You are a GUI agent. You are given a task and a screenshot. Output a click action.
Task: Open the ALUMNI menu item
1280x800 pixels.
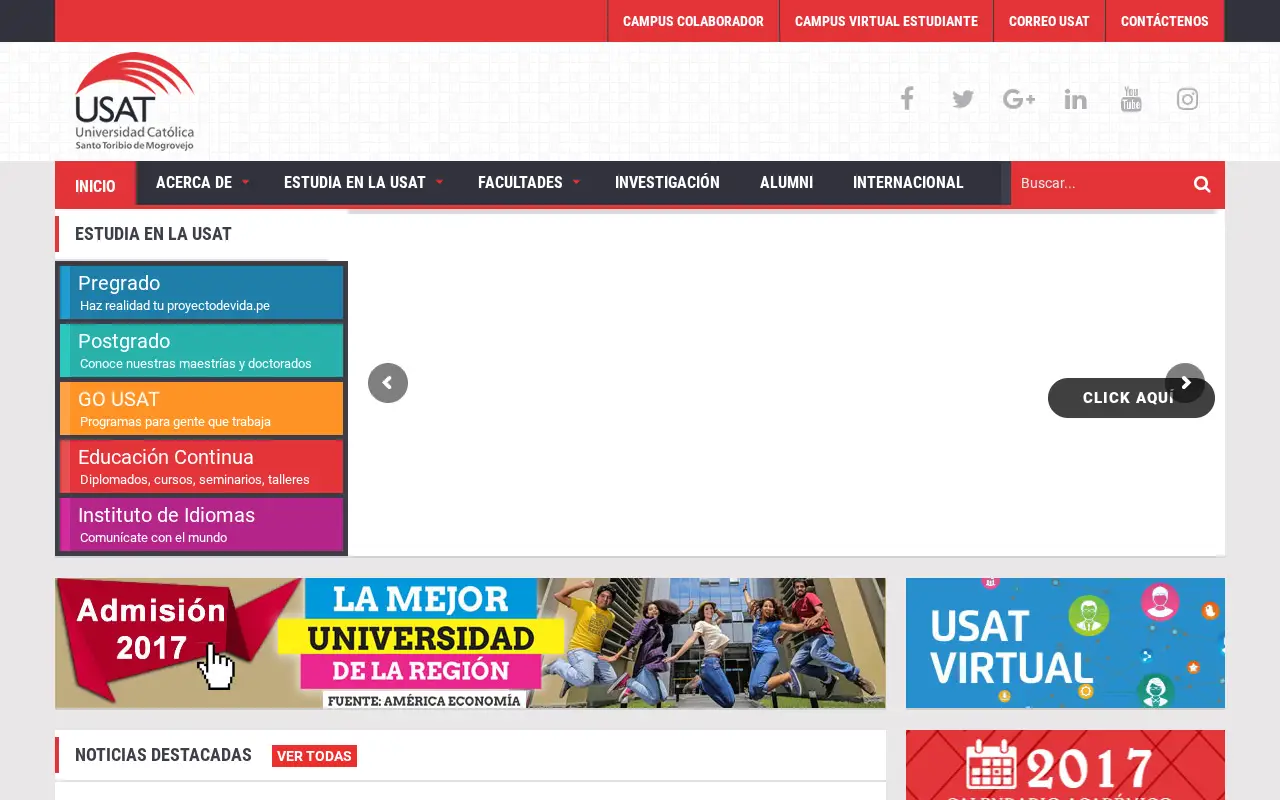click(786, 182)
